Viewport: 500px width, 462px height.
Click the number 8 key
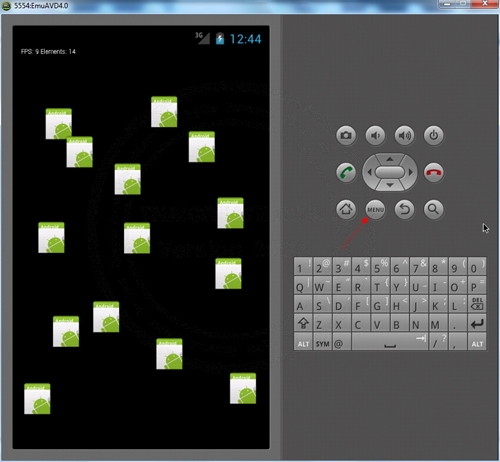tap(438, 266)
